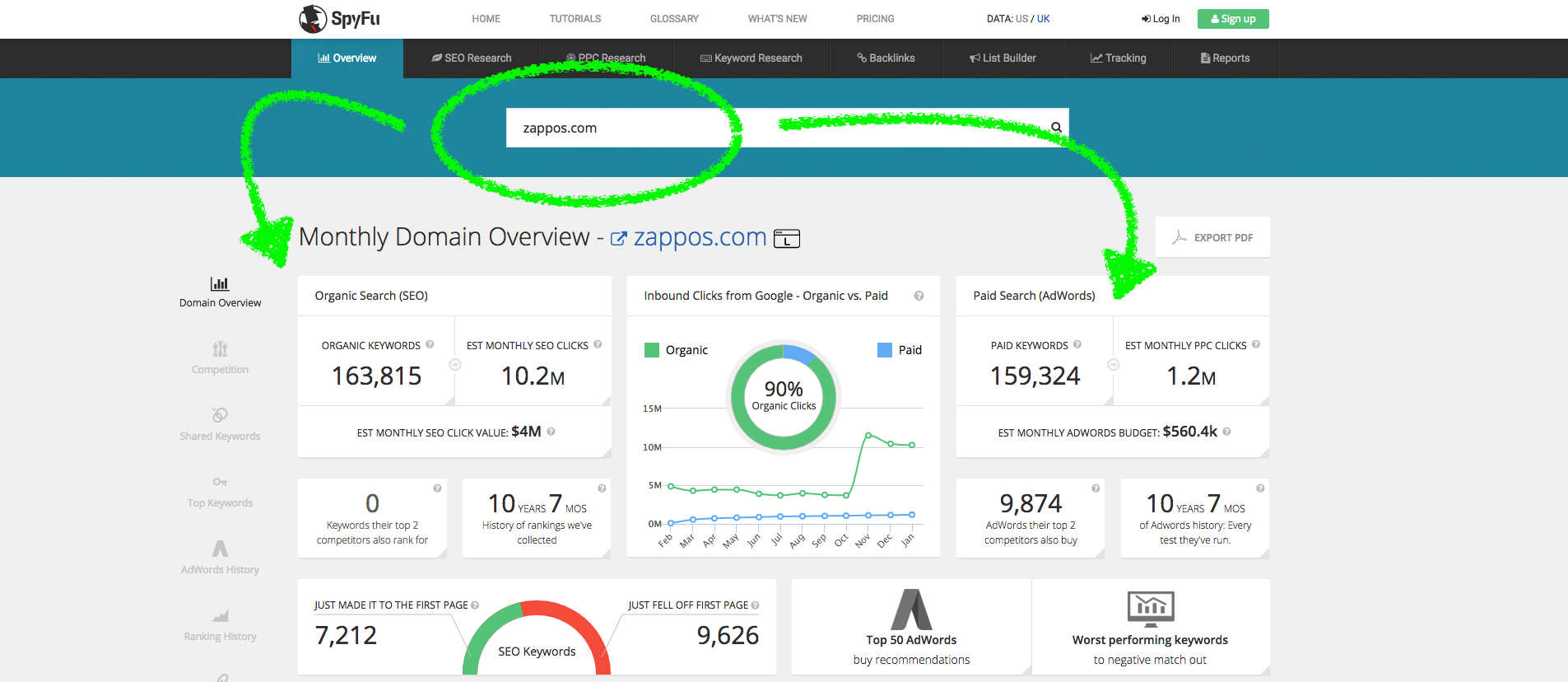Open the SEO Research tab

[x=472, y=58]
